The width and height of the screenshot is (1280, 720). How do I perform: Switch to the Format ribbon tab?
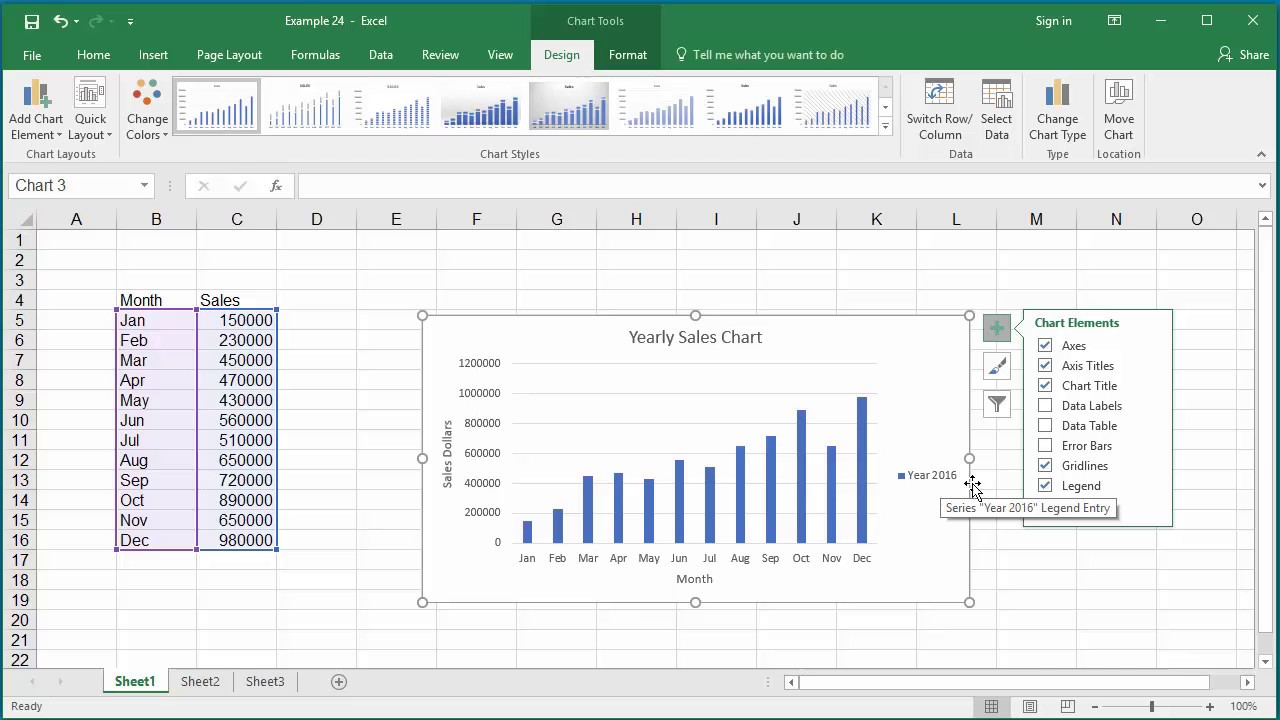627,55
